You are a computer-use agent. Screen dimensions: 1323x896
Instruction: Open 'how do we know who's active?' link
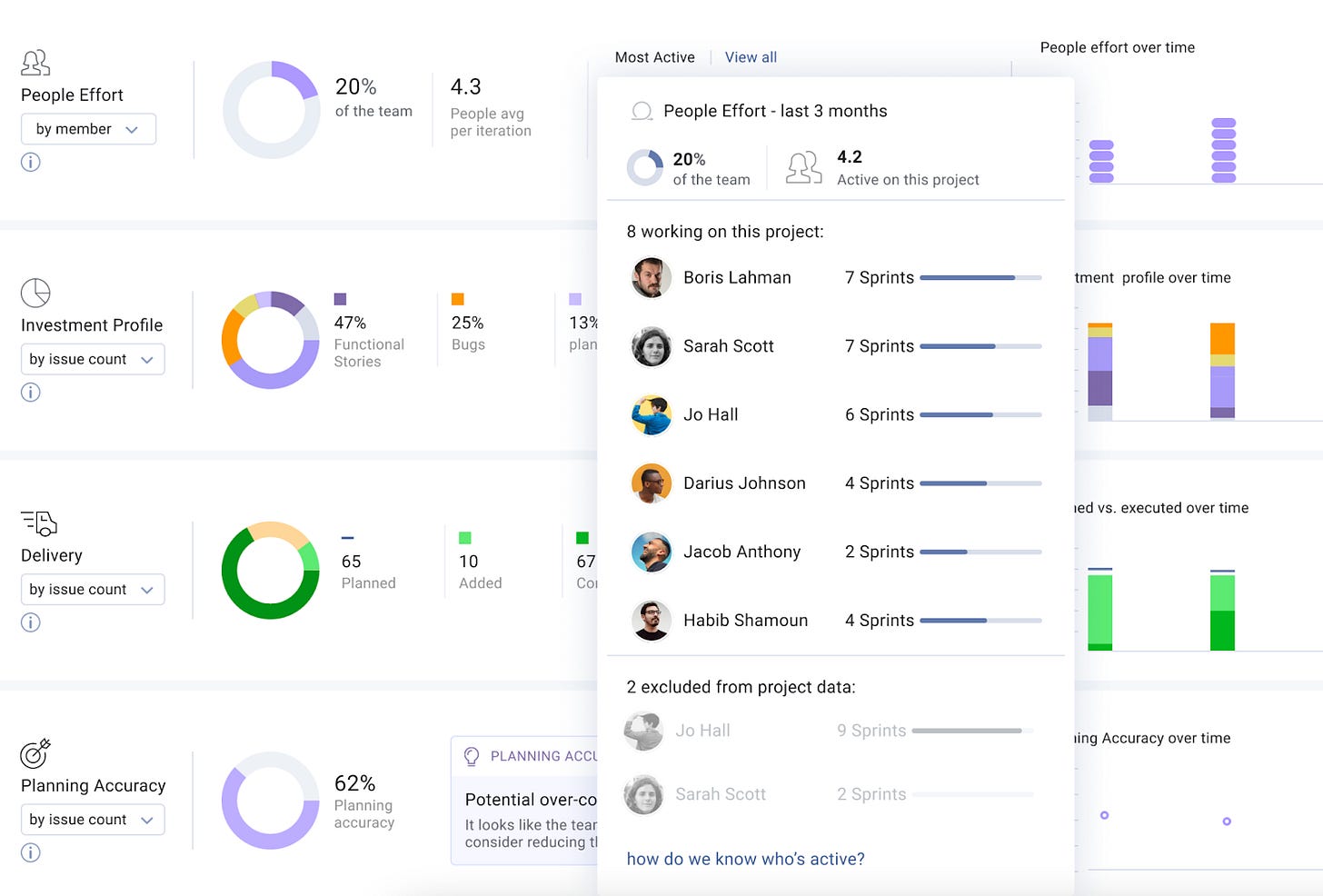tap(745, 858)
